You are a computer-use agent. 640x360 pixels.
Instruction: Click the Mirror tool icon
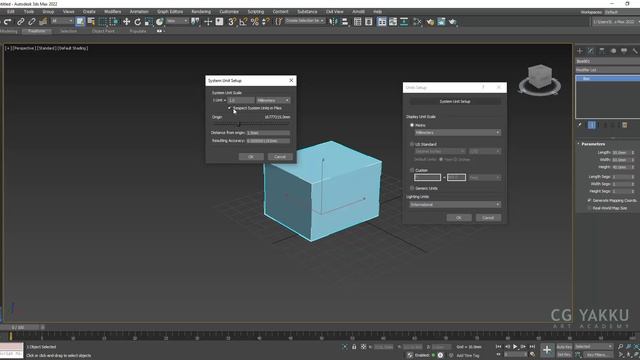tap(333, 22)
